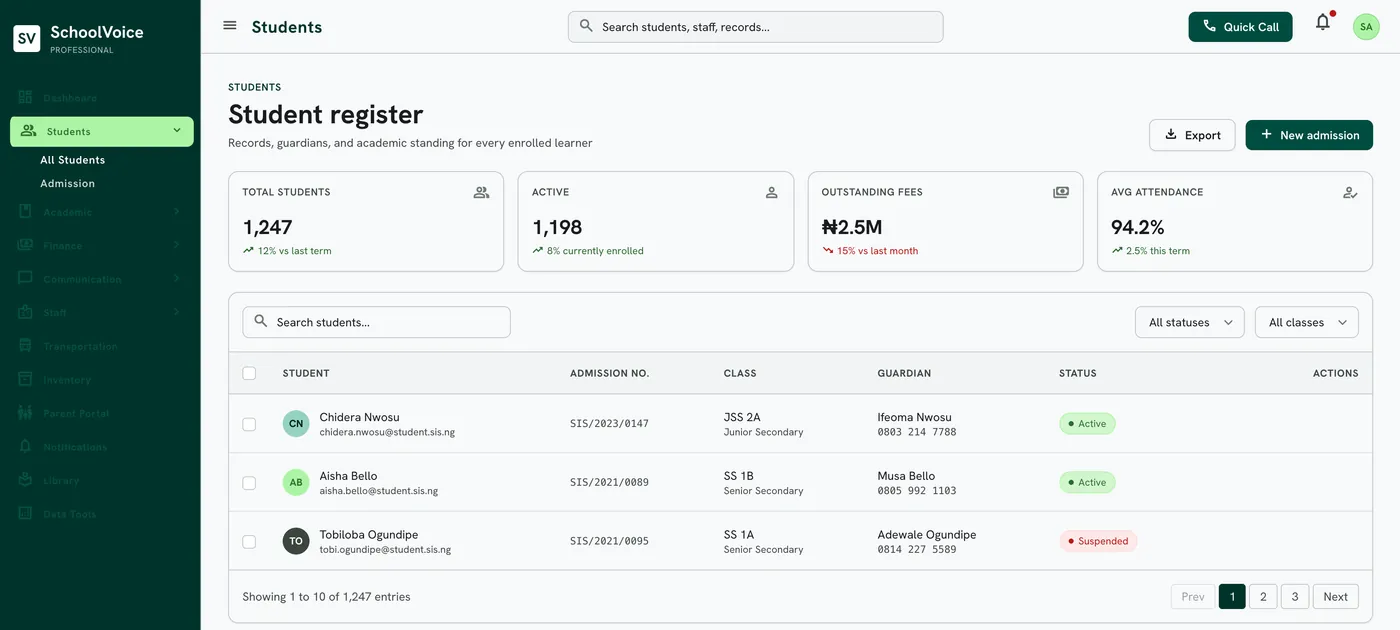This screenshot has width=1400, height=630.
Task: Click Active badge in Chidera Nwosu row
Action: 1087,424
